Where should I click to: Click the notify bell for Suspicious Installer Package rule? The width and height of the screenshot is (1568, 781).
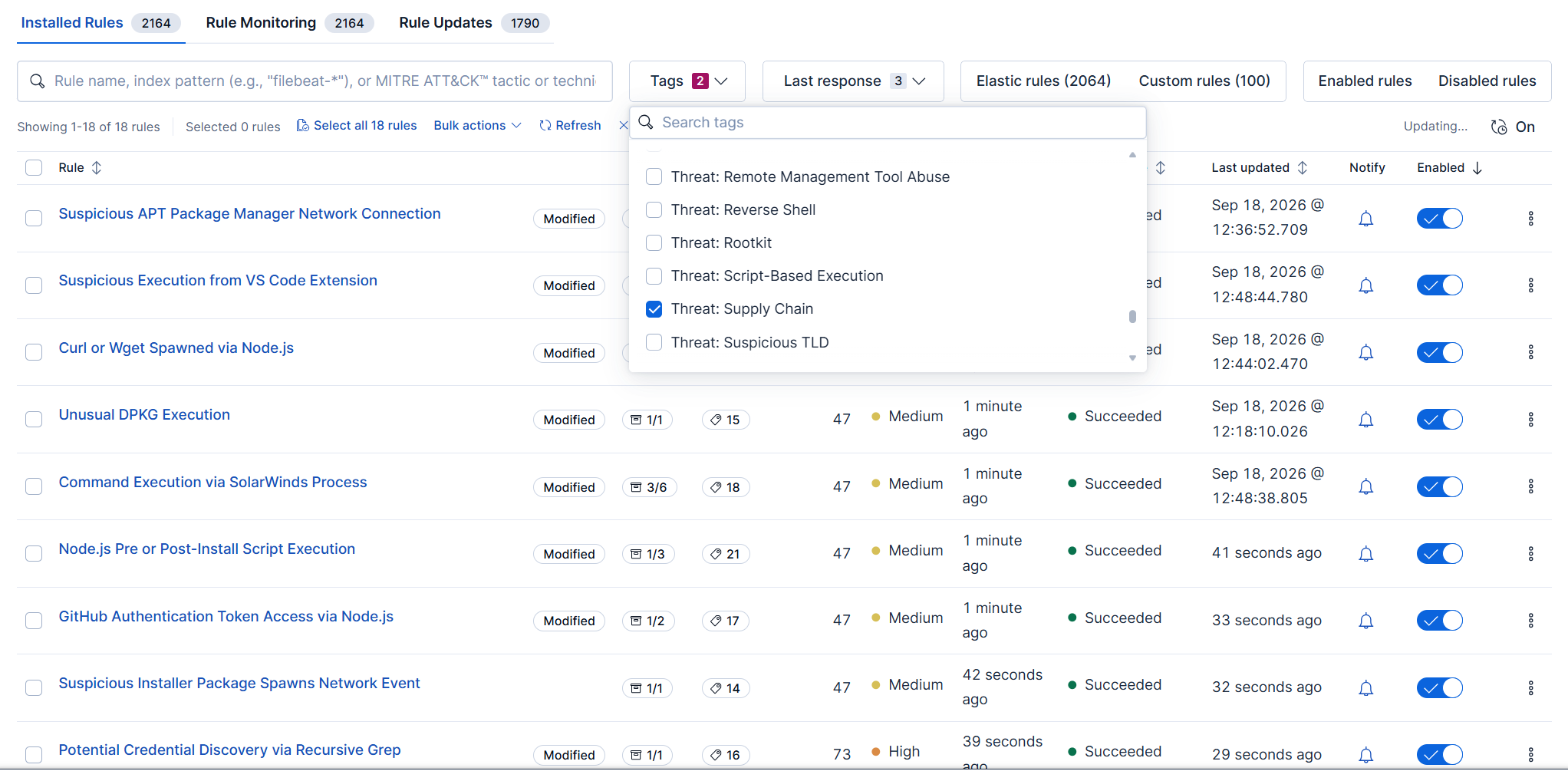pos(1365,688)
